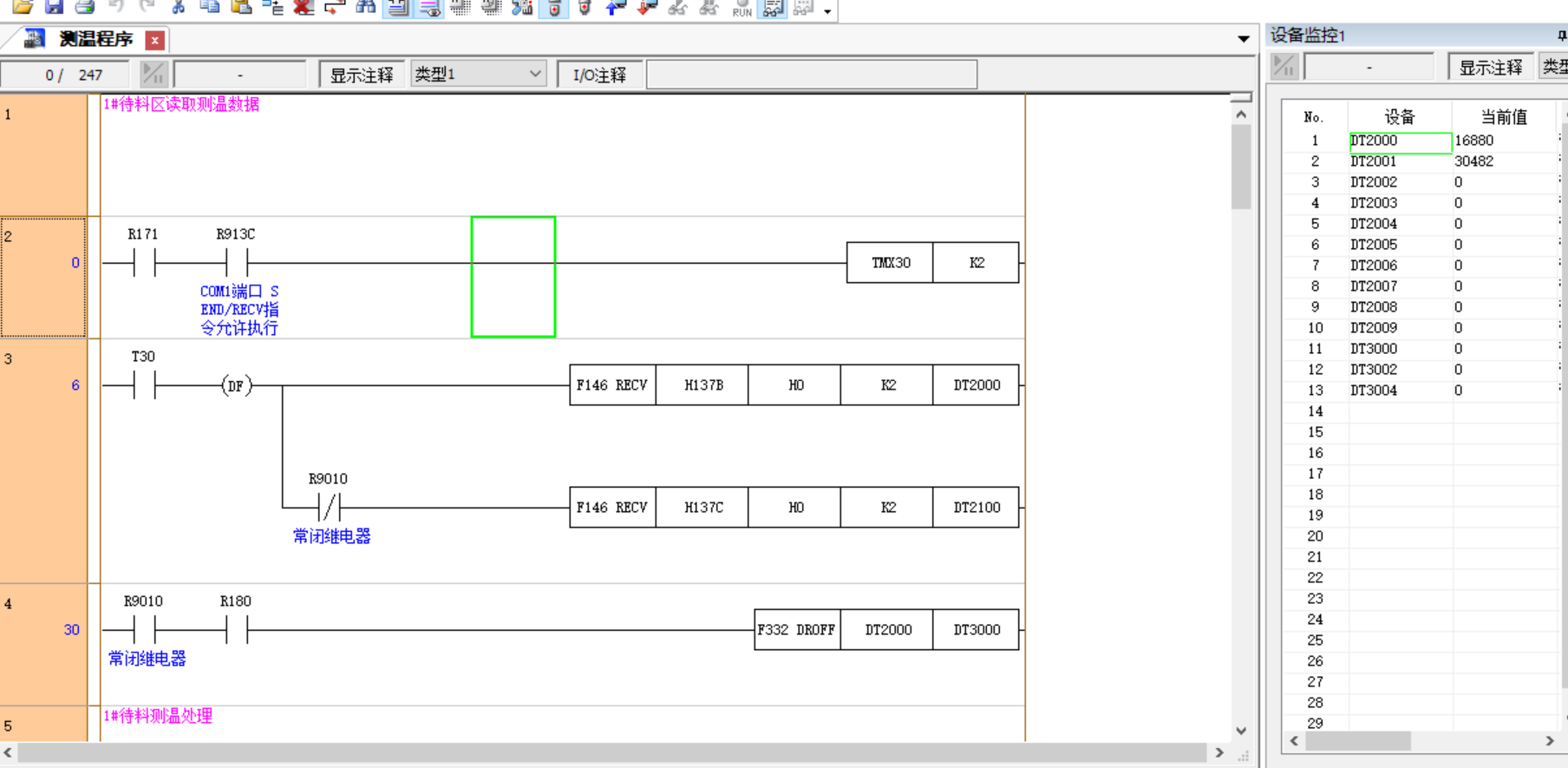The height and width of the screenshot is (768, 1568).
Task: Click the Cut scissors icon
Action: pyautogui.click(x=179, y=7)
